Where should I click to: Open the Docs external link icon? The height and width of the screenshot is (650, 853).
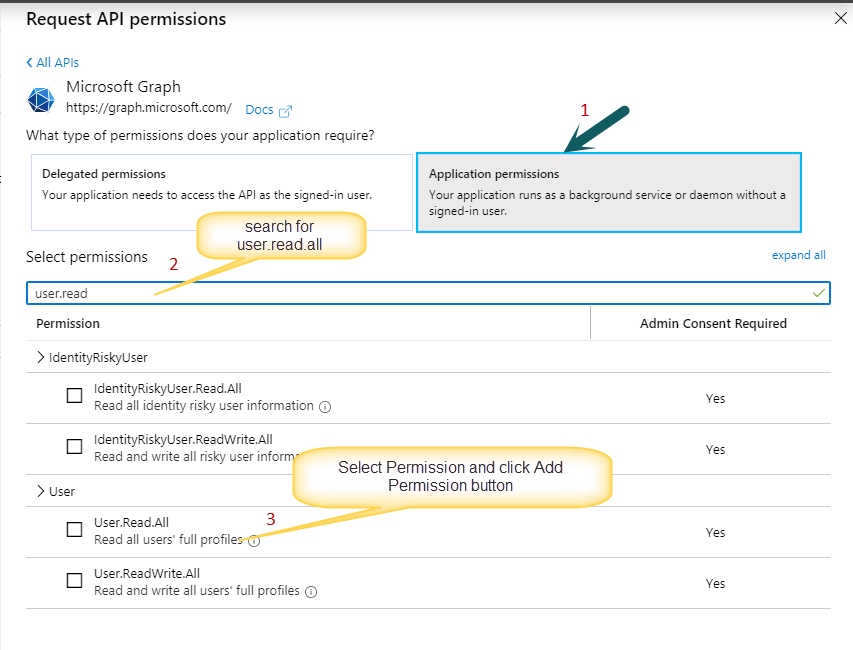click(286, 111)
